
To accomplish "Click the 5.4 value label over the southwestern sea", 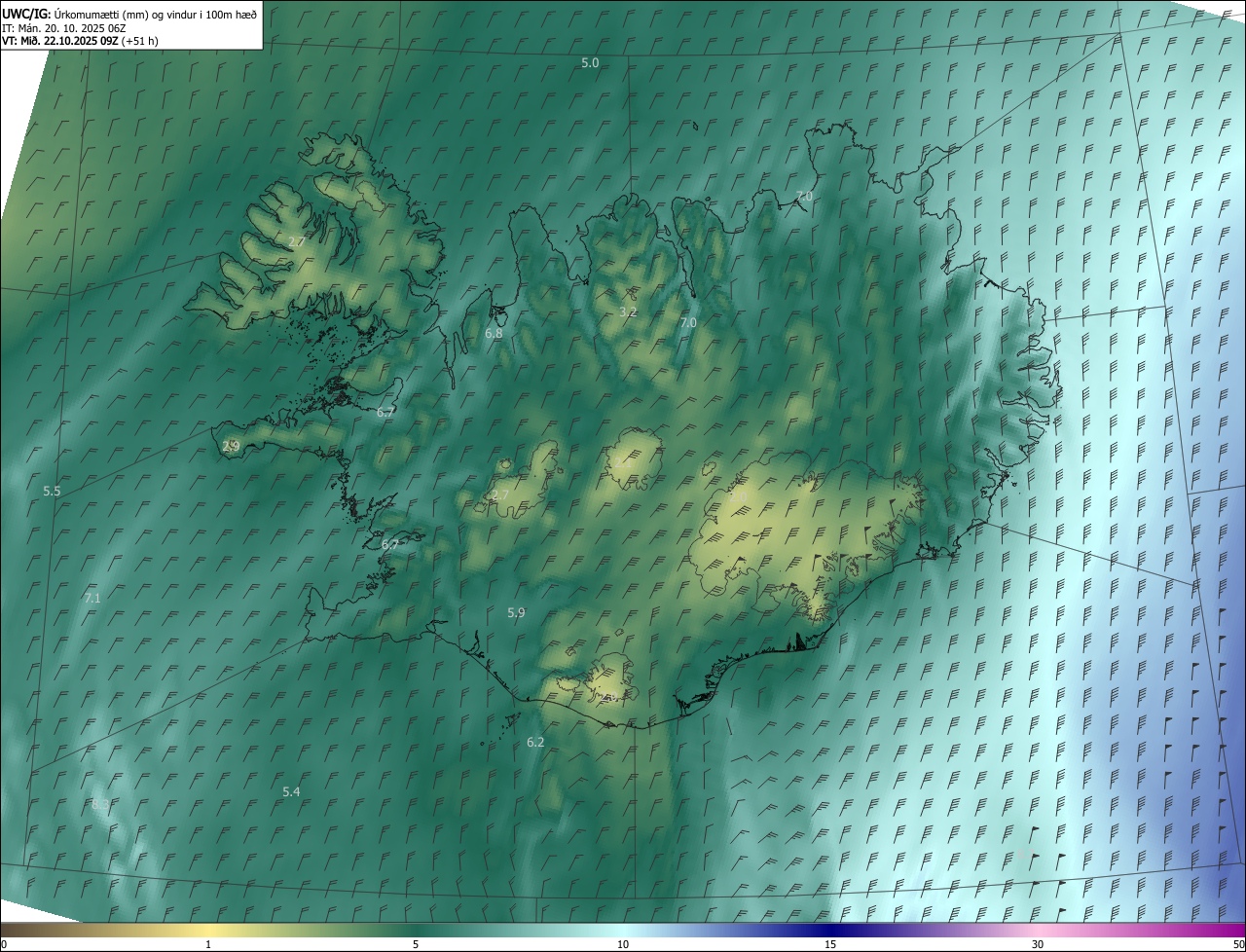I will click(x=291, y=791).
